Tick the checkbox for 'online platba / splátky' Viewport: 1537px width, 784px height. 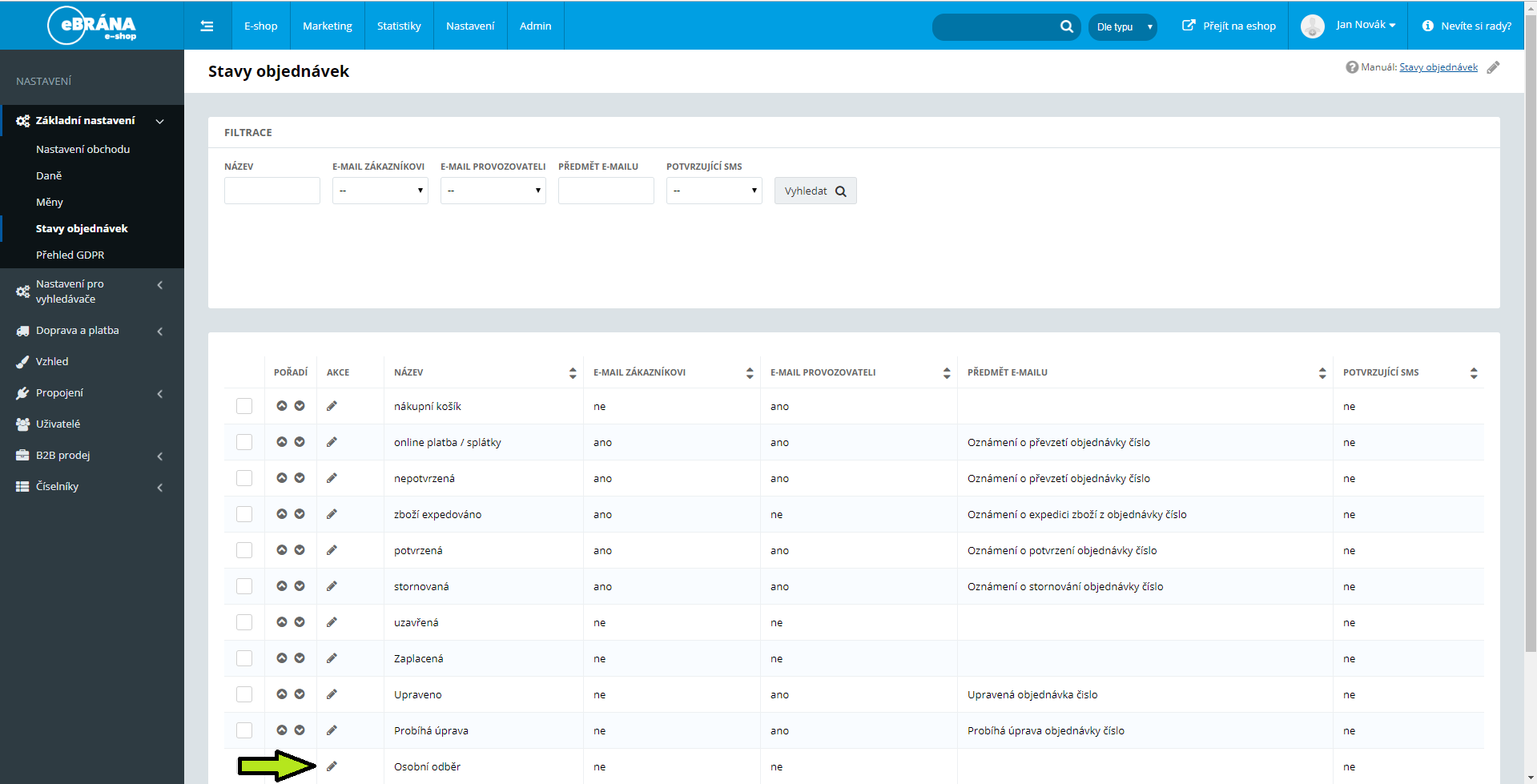[x=244, y=442]
